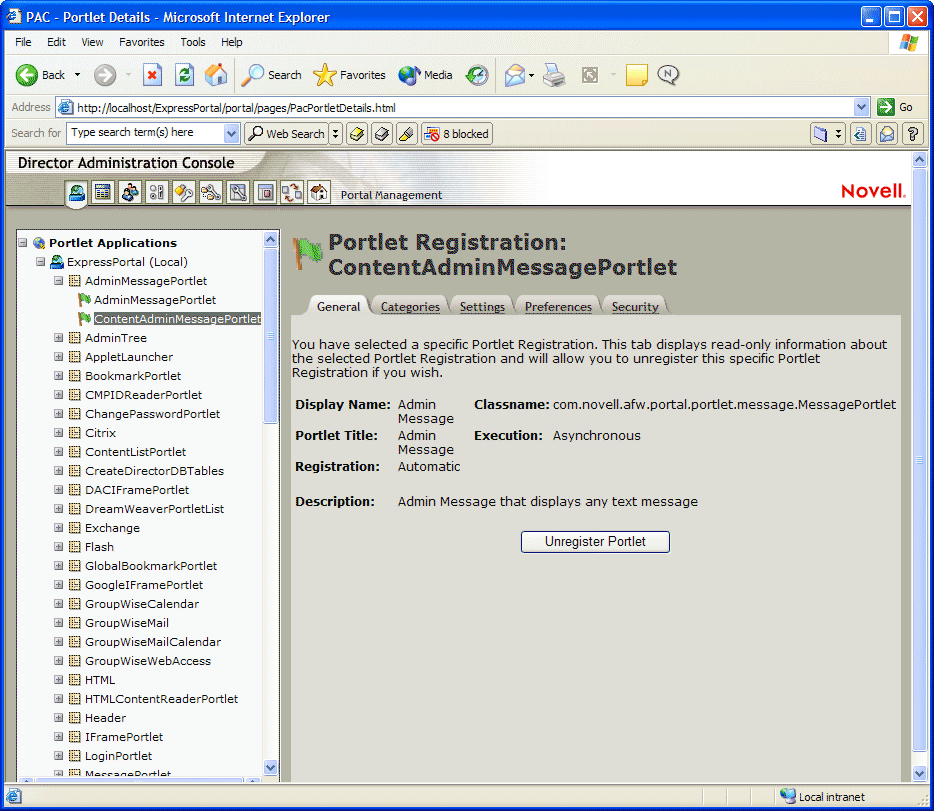
Task: Refresh the page with the Refresh icon
Action: (x=185, y=75)
